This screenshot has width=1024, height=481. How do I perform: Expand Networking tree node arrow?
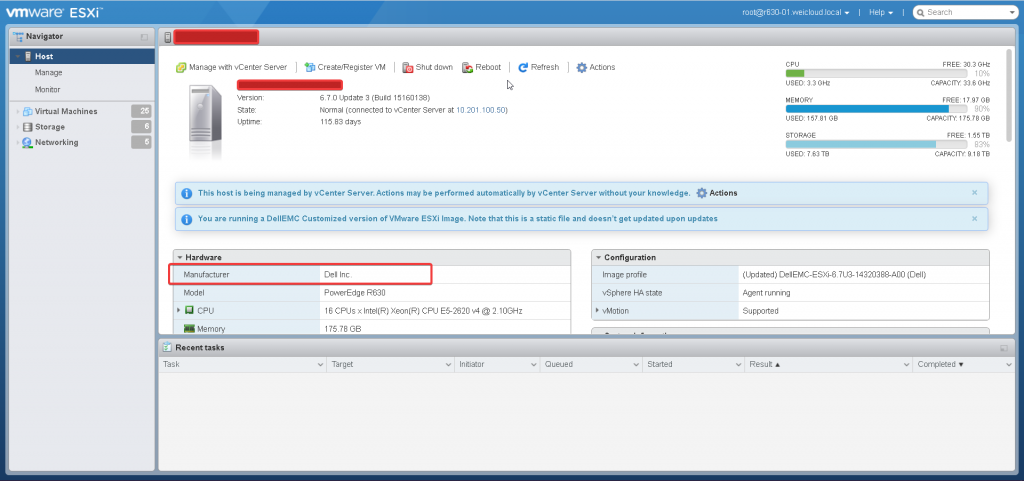tap(18, 143)
